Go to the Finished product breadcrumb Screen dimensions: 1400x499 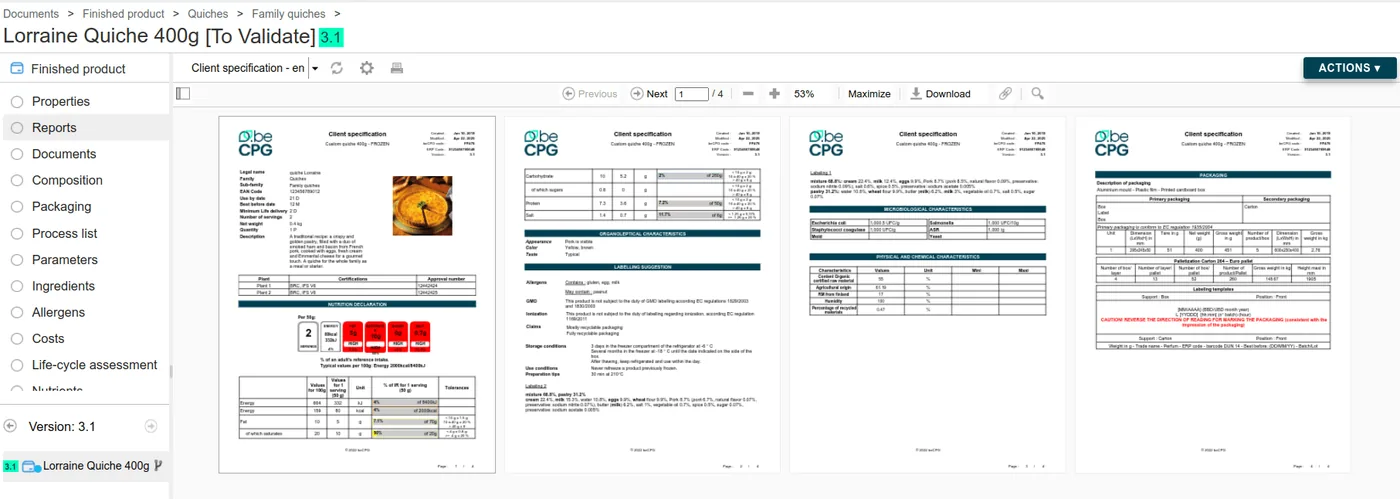click(123, 14)
